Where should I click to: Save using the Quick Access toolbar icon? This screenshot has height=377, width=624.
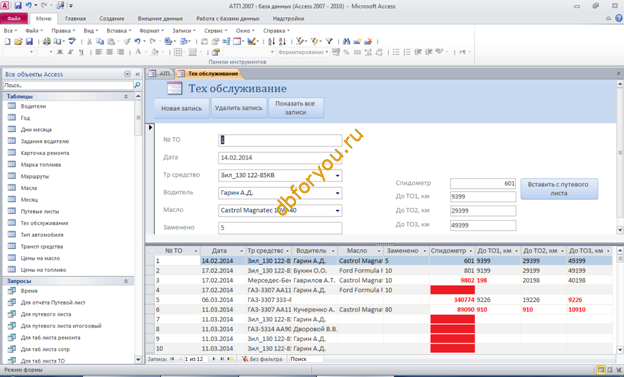pos(18,6)
